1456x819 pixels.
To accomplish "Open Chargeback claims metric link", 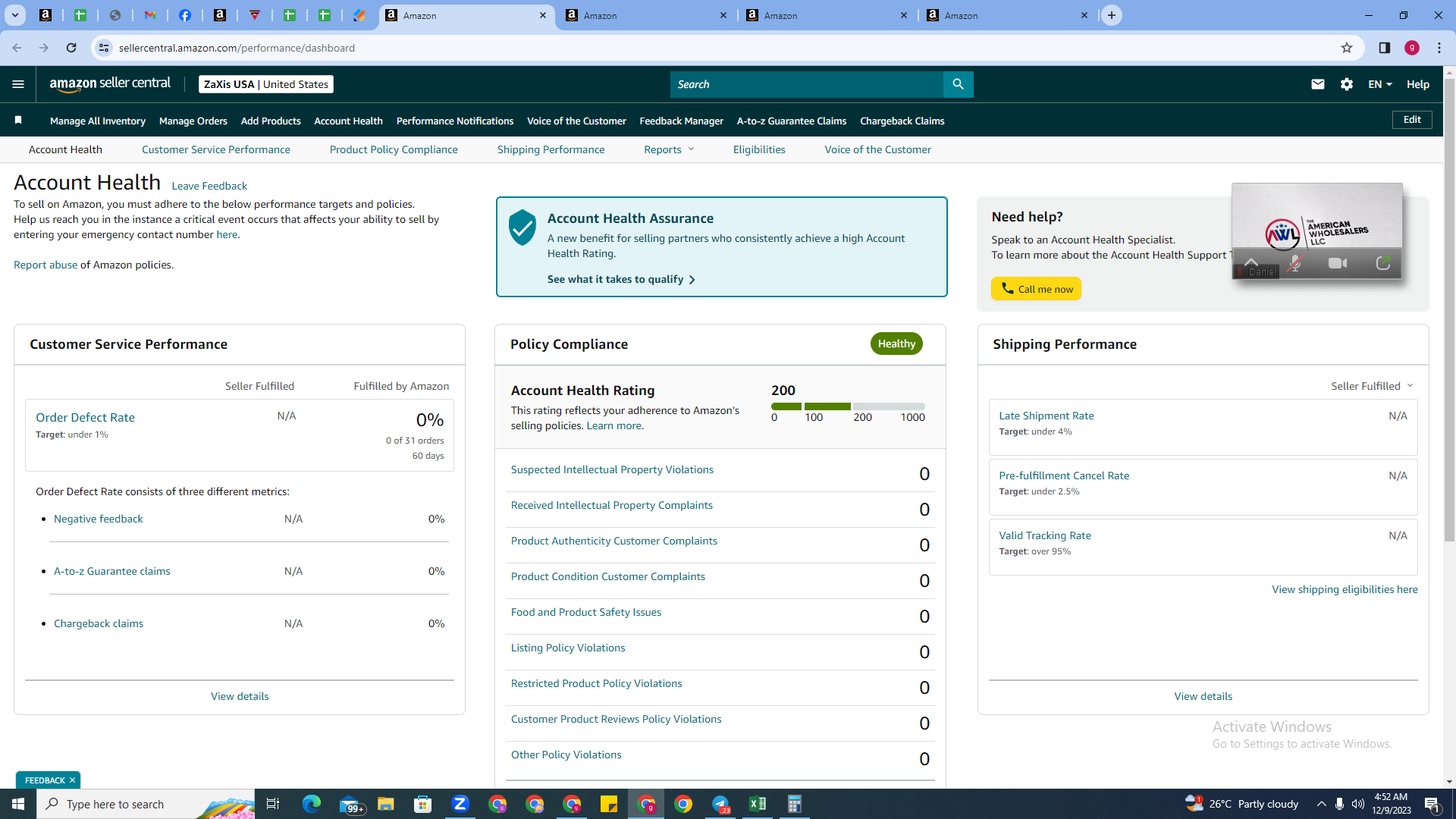I will pos(99,623).
